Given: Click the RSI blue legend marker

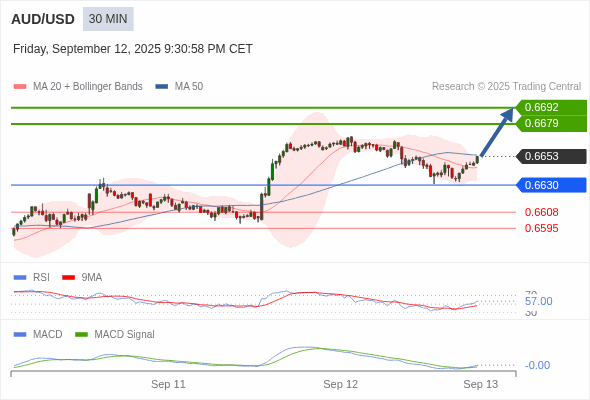Looking at the screenshot, I should pos(20,278).
